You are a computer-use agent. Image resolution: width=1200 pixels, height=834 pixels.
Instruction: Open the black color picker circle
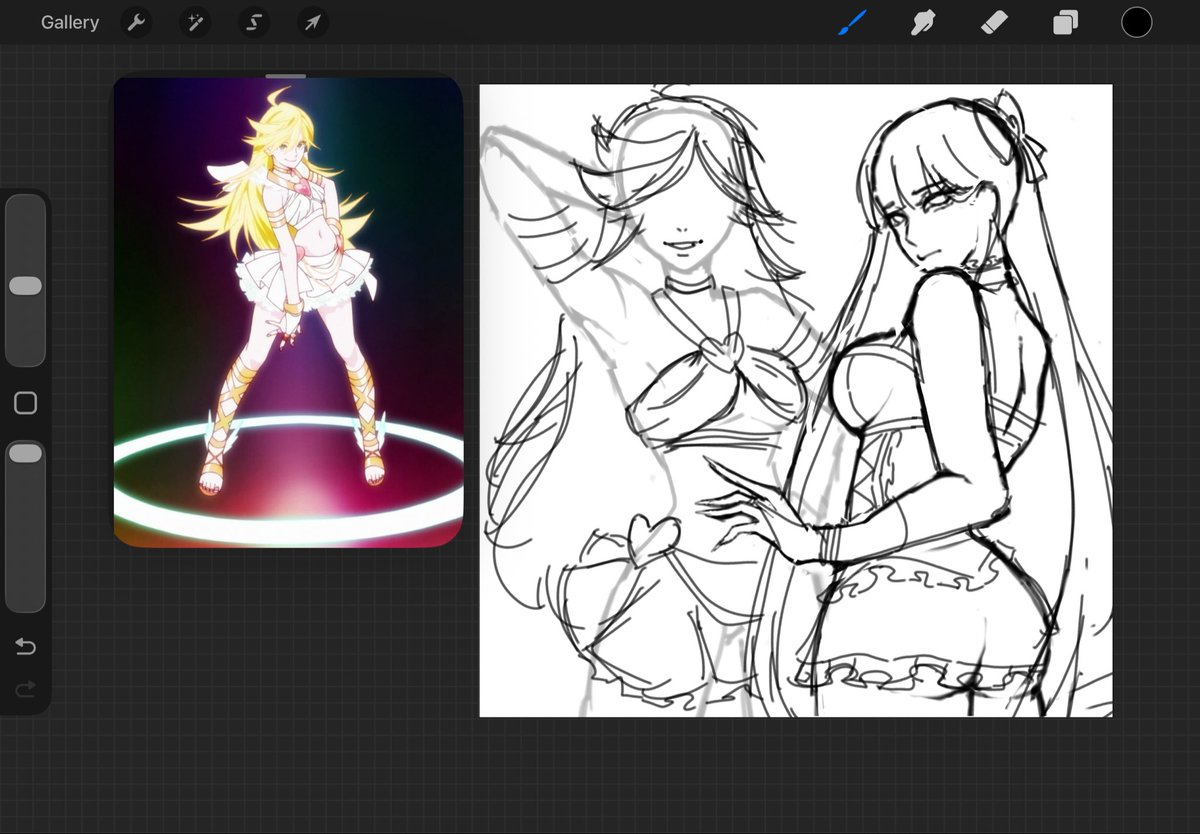[x=1136, y=22]
